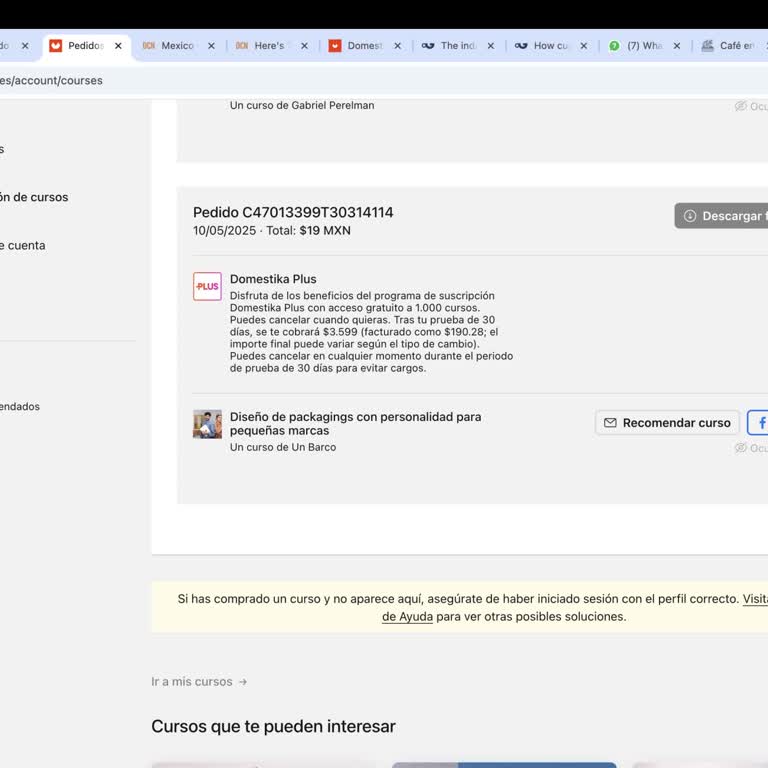This screenshot has width=768, height=768.
Task: Close the Domestika tab
Action: (x=397, y=46)
